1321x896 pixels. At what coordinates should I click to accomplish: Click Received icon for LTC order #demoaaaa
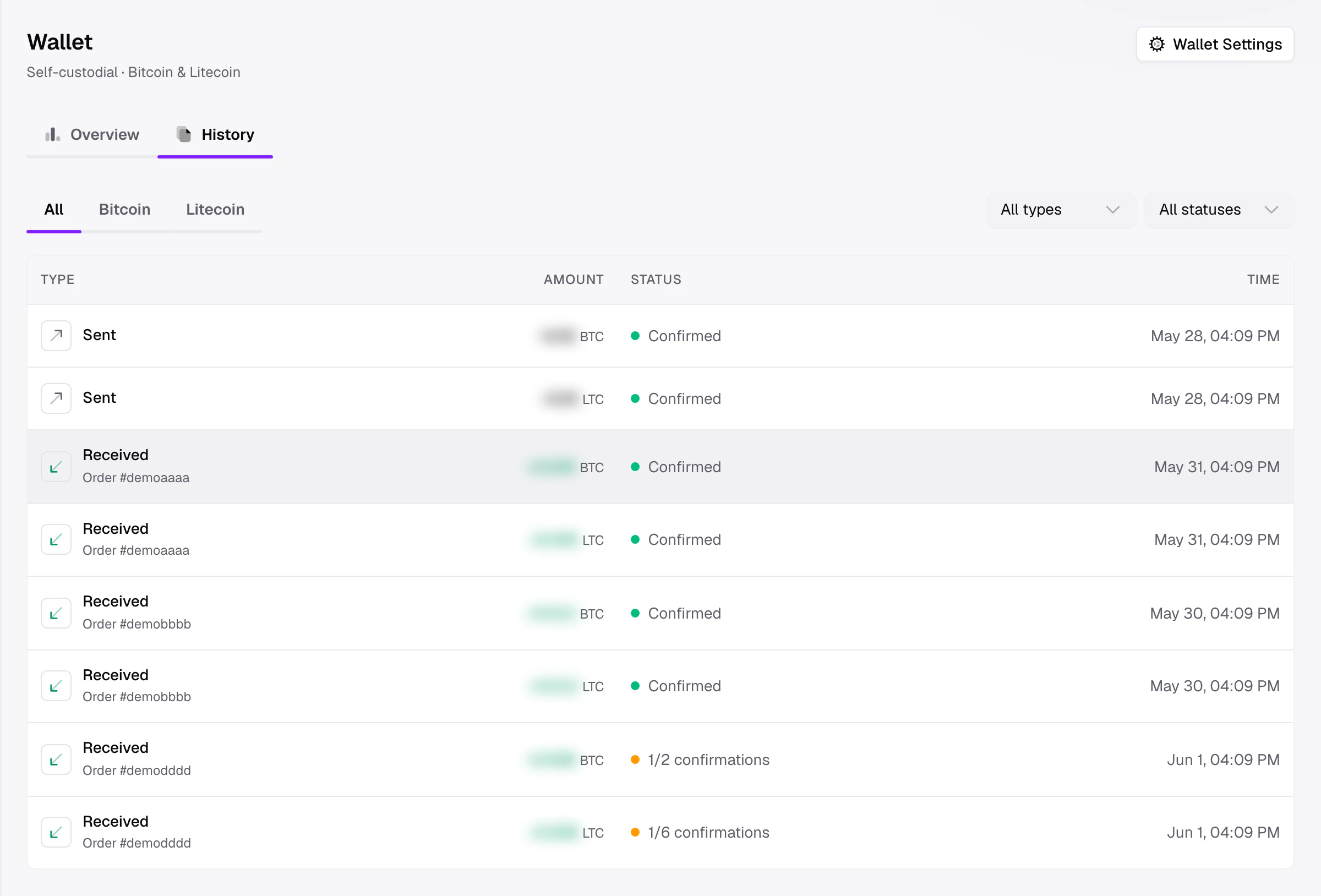(56, 539)
